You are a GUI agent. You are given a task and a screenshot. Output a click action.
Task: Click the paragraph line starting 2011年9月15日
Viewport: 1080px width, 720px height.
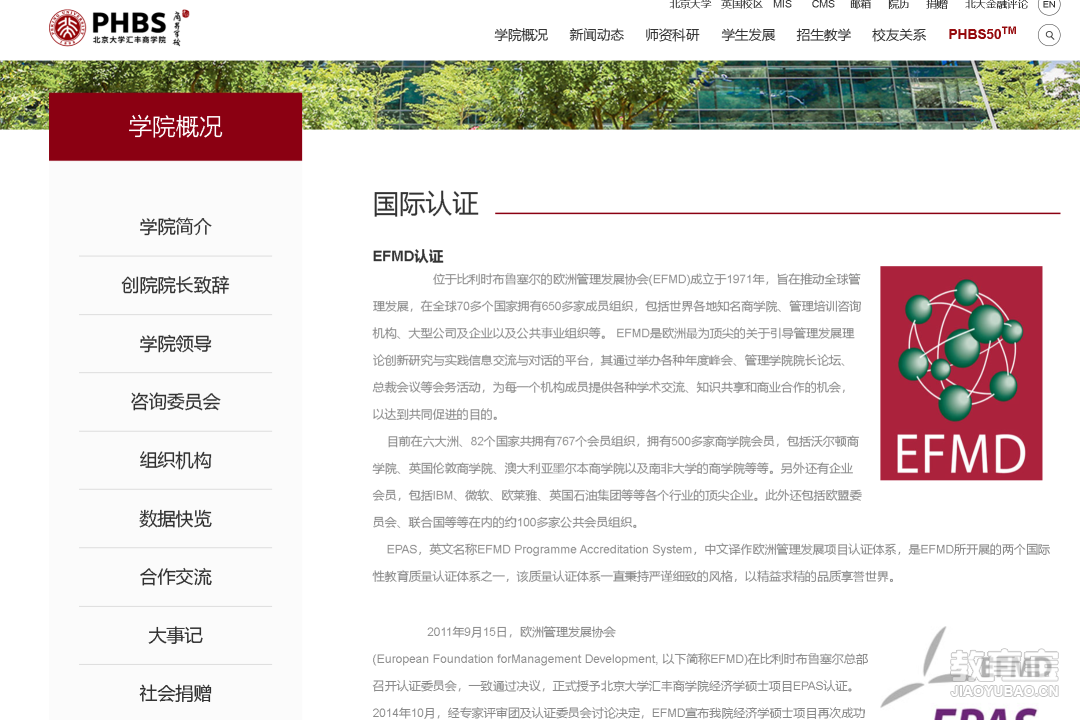(x=521, y=632)
